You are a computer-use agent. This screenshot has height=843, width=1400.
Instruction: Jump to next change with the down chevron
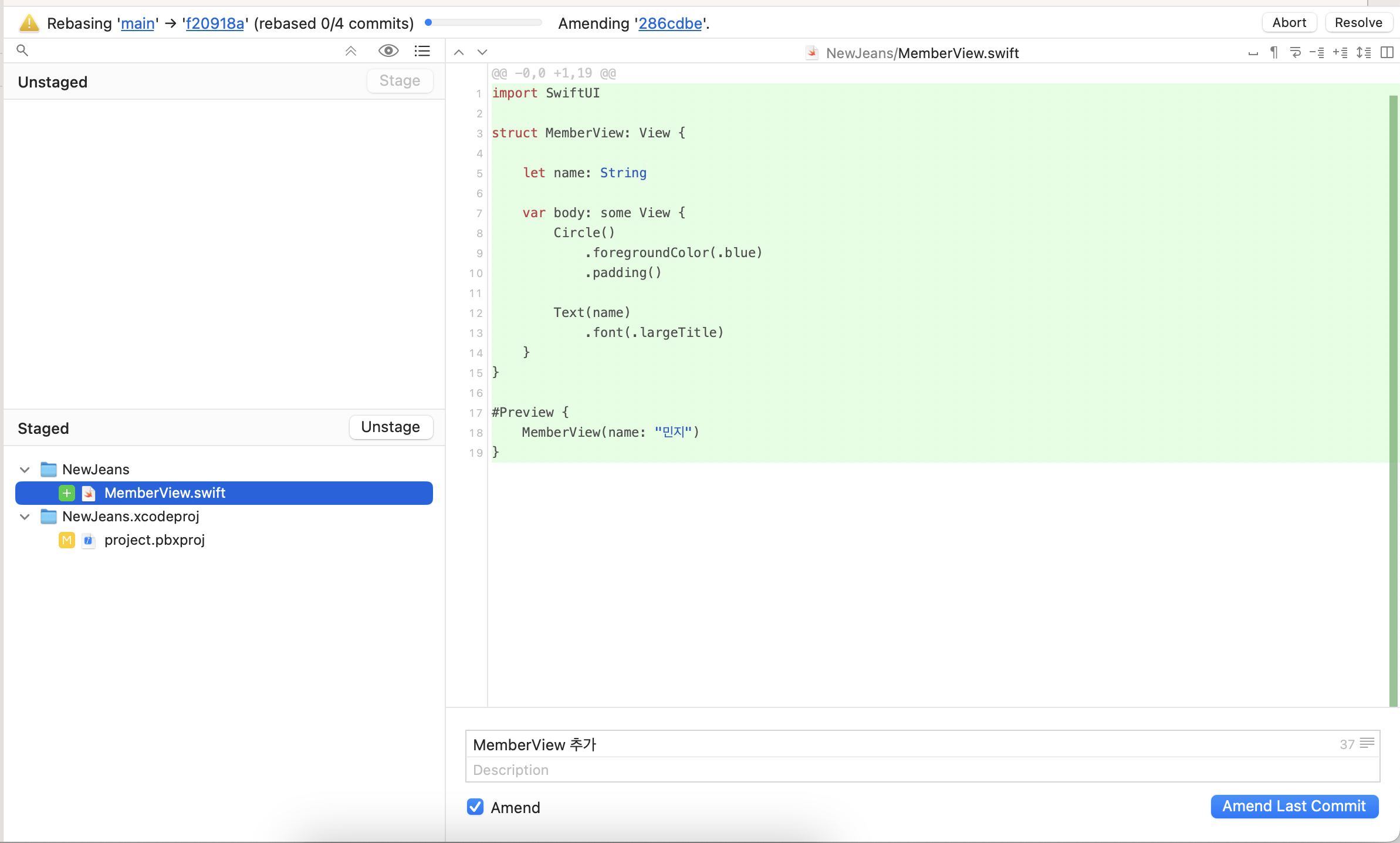482,52
